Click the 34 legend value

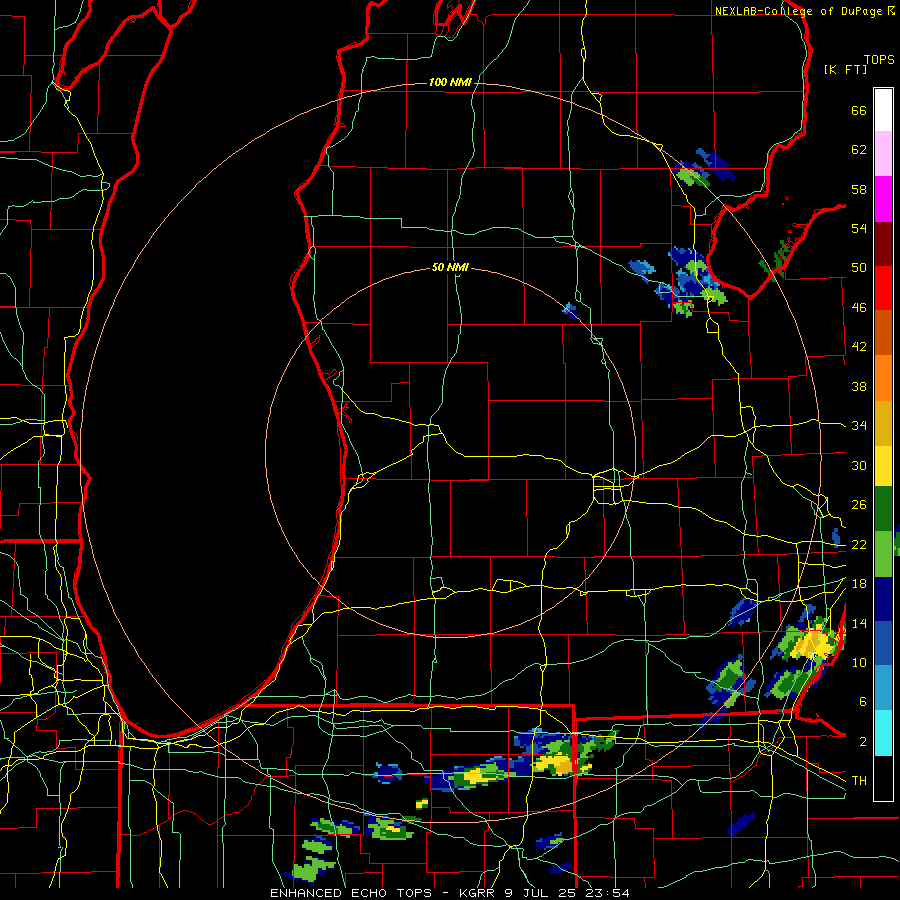tap(859, 426)
